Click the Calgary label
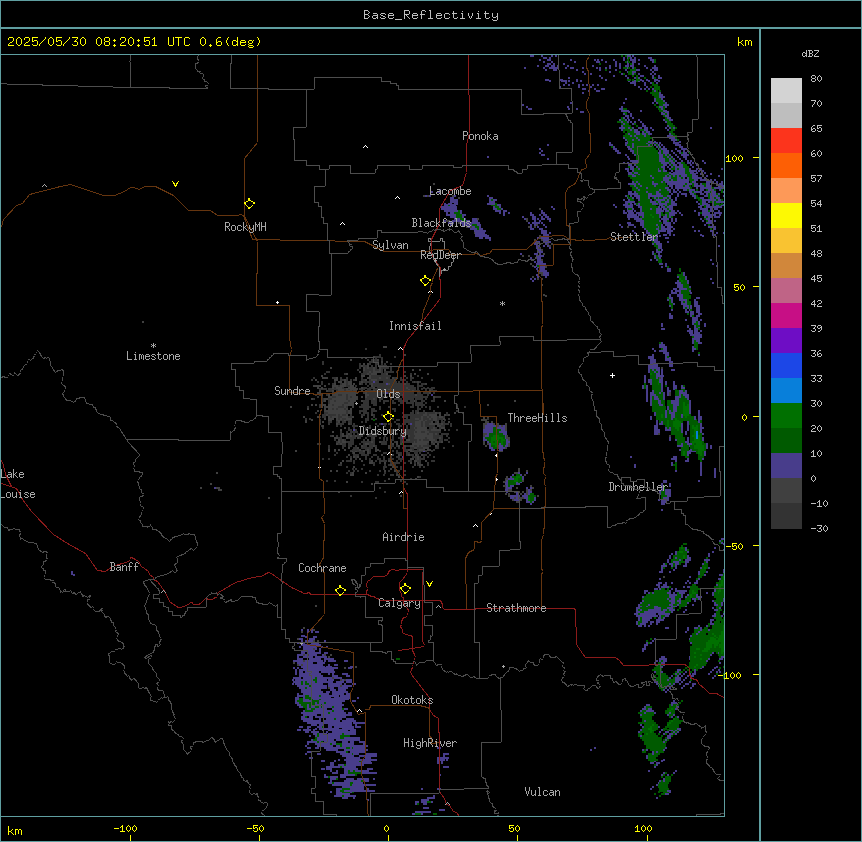This screenshot has width=862, height=842. pyautogui.click(x=399, y=603)
